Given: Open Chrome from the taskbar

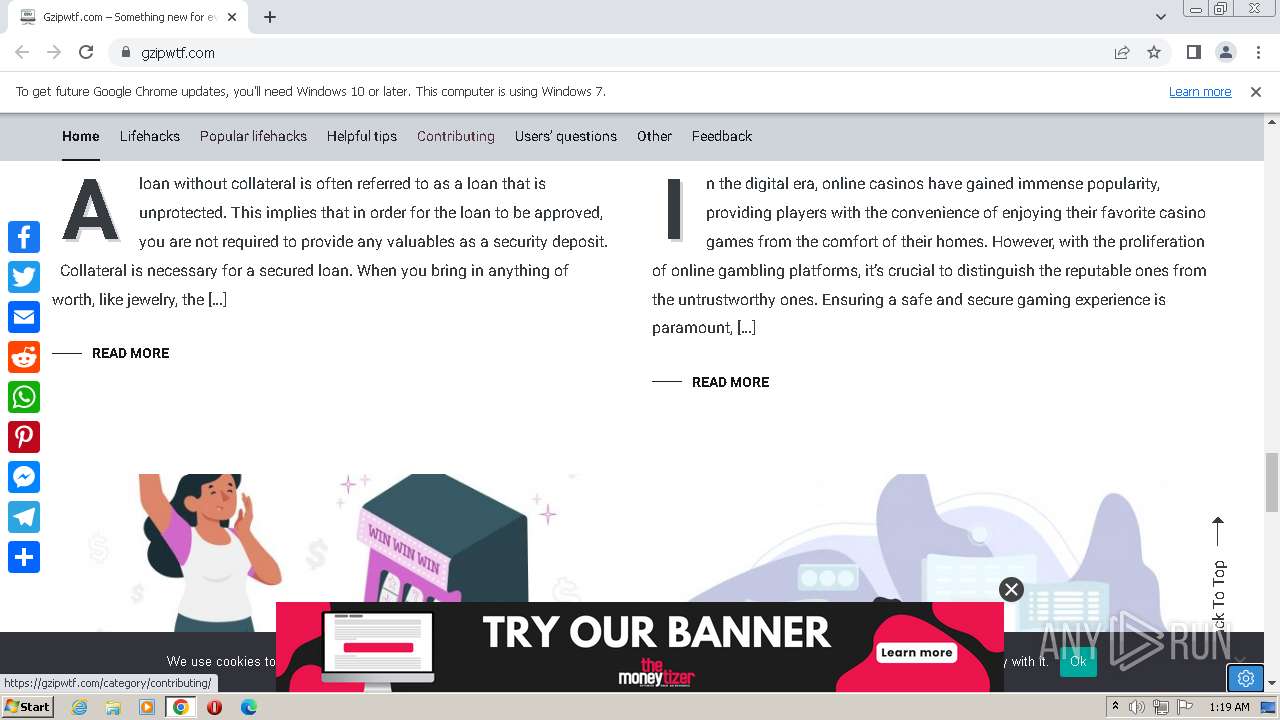Looking at the screenshot, I should tap(180, 707).
